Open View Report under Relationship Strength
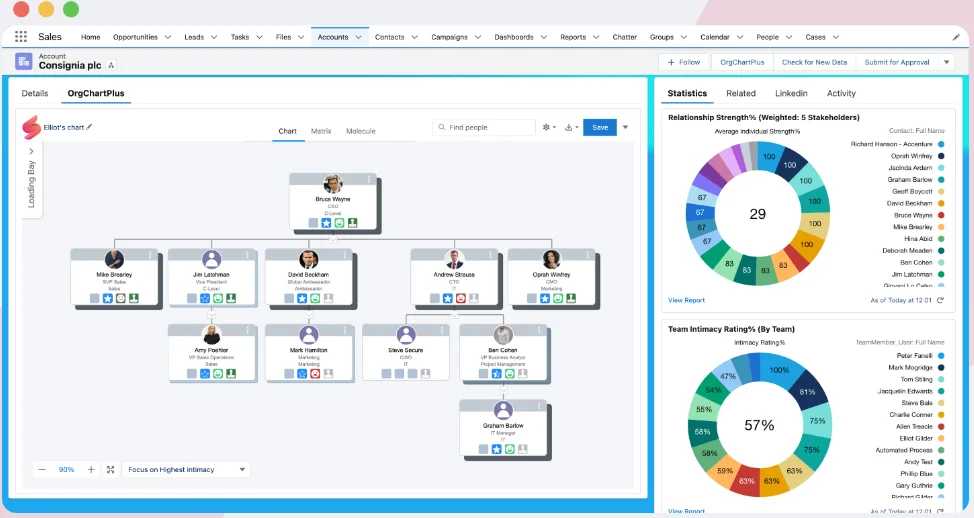Image resolution: width=974 pixels, height=518 pixels. pos(686,300)
